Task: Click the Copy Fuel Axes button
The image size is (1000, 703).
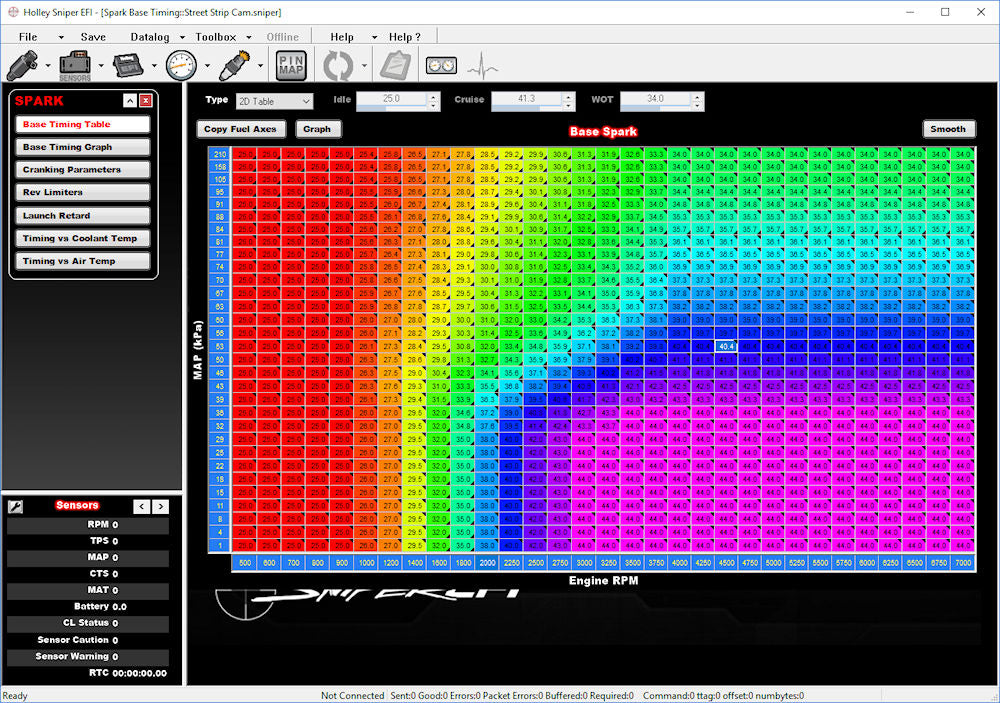Action: point(240,129)
